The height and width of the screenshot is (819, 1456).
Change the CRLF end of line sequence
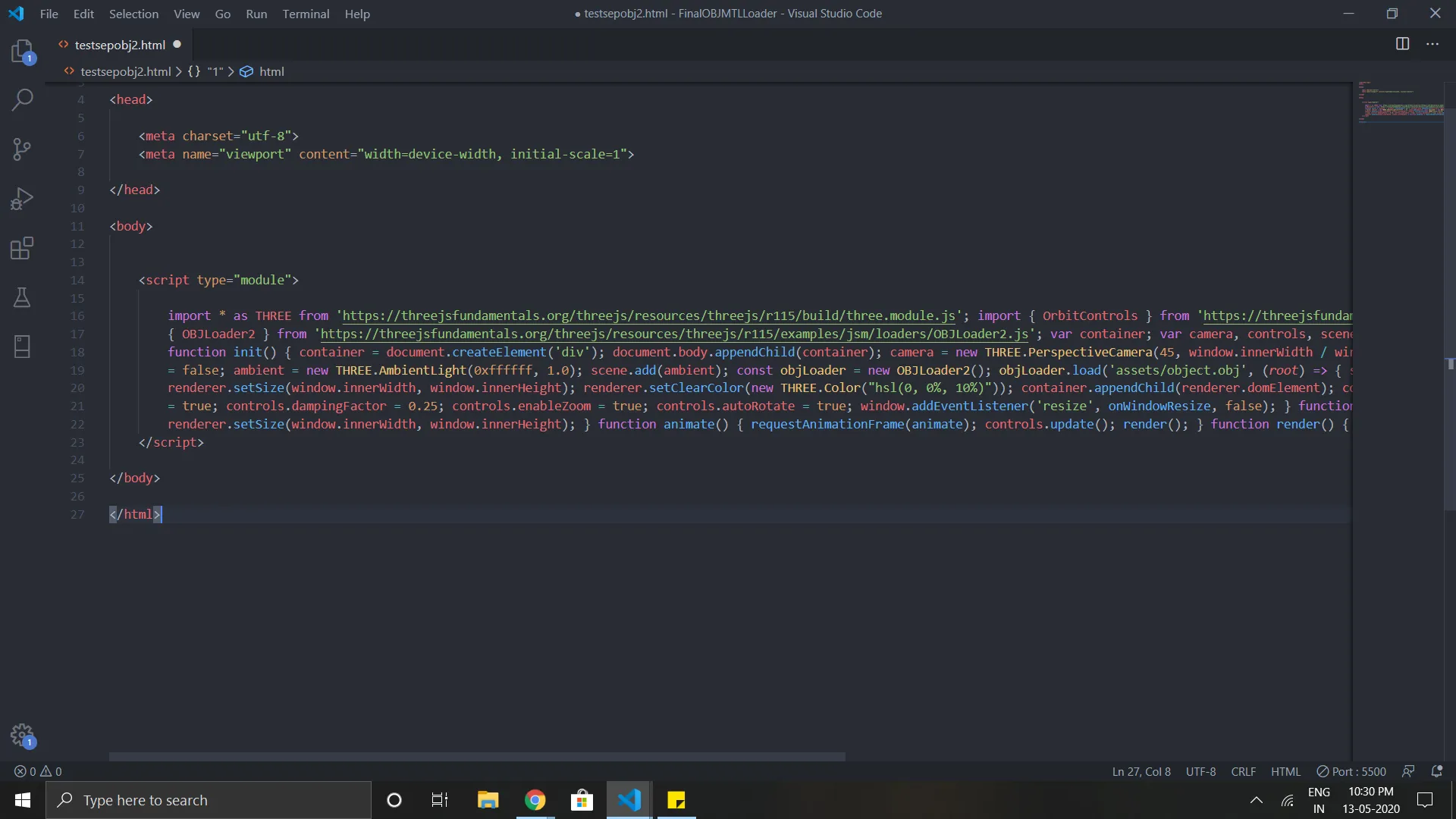[x=1243, y=771]
